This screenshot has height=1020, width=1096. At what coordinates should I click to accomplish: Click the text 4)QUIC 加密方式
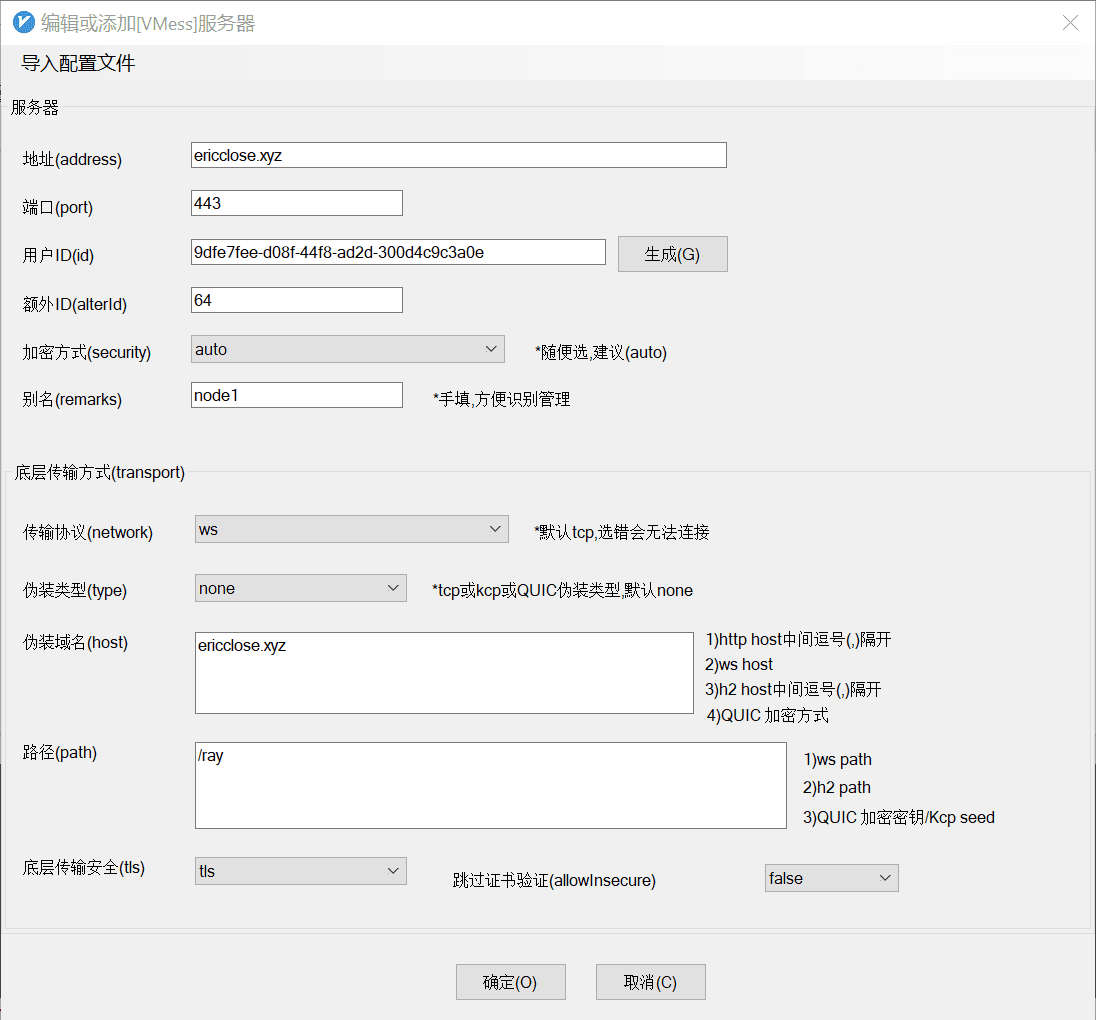[x=767, y=715]
